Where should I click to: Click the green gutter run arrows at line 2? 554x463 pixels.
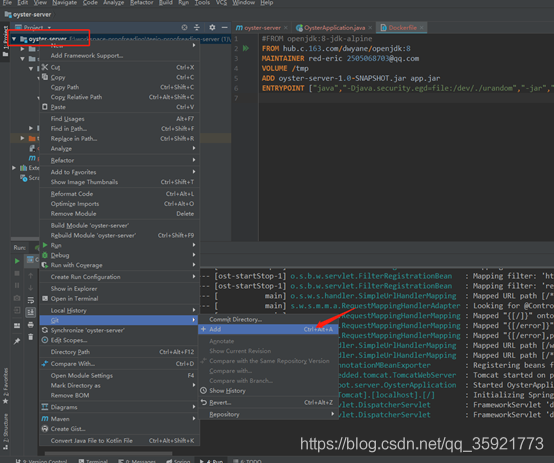tap(246, 48)
